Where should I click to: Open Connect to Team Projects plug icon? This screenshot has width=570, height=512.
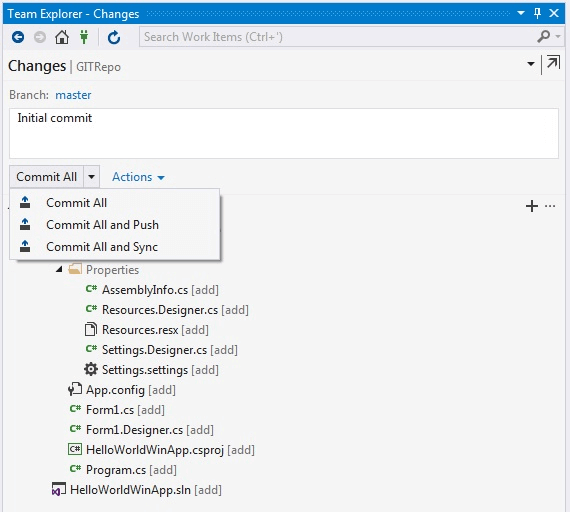pyautogui.click(x=84, y=37)
